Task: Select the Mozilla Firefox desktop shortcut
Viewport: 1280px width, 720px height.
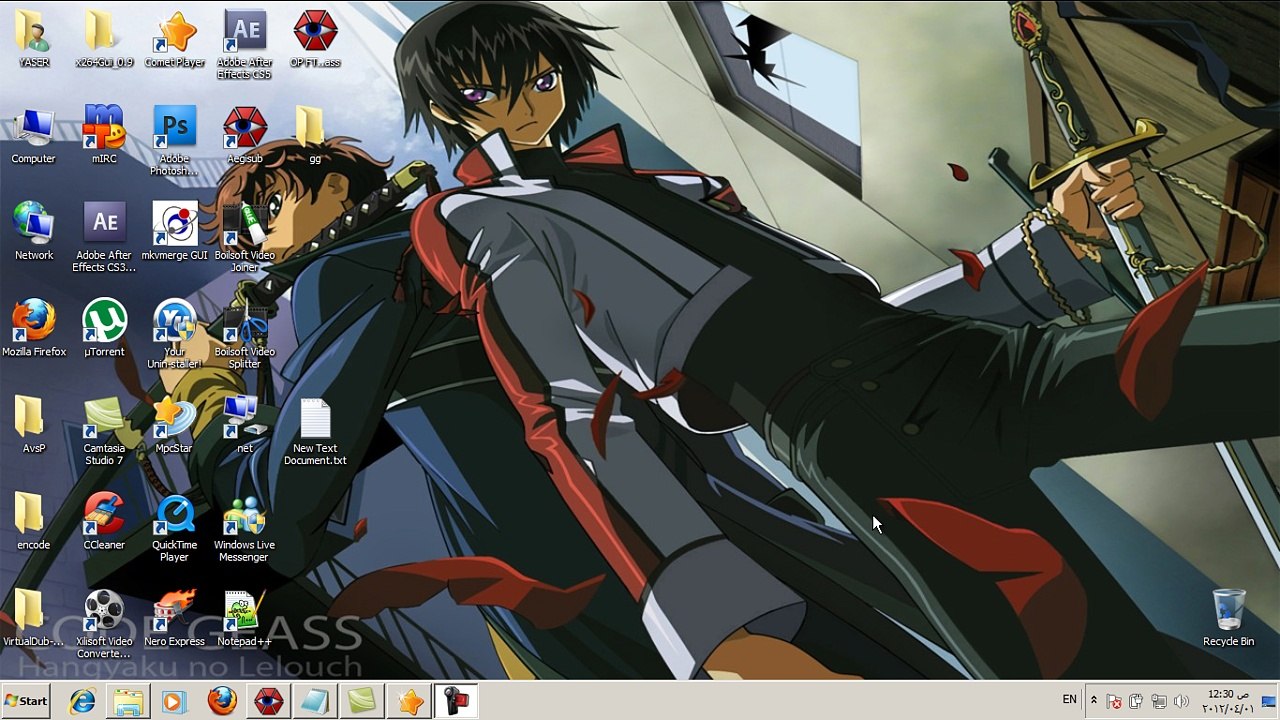Action: coord(34,328)
